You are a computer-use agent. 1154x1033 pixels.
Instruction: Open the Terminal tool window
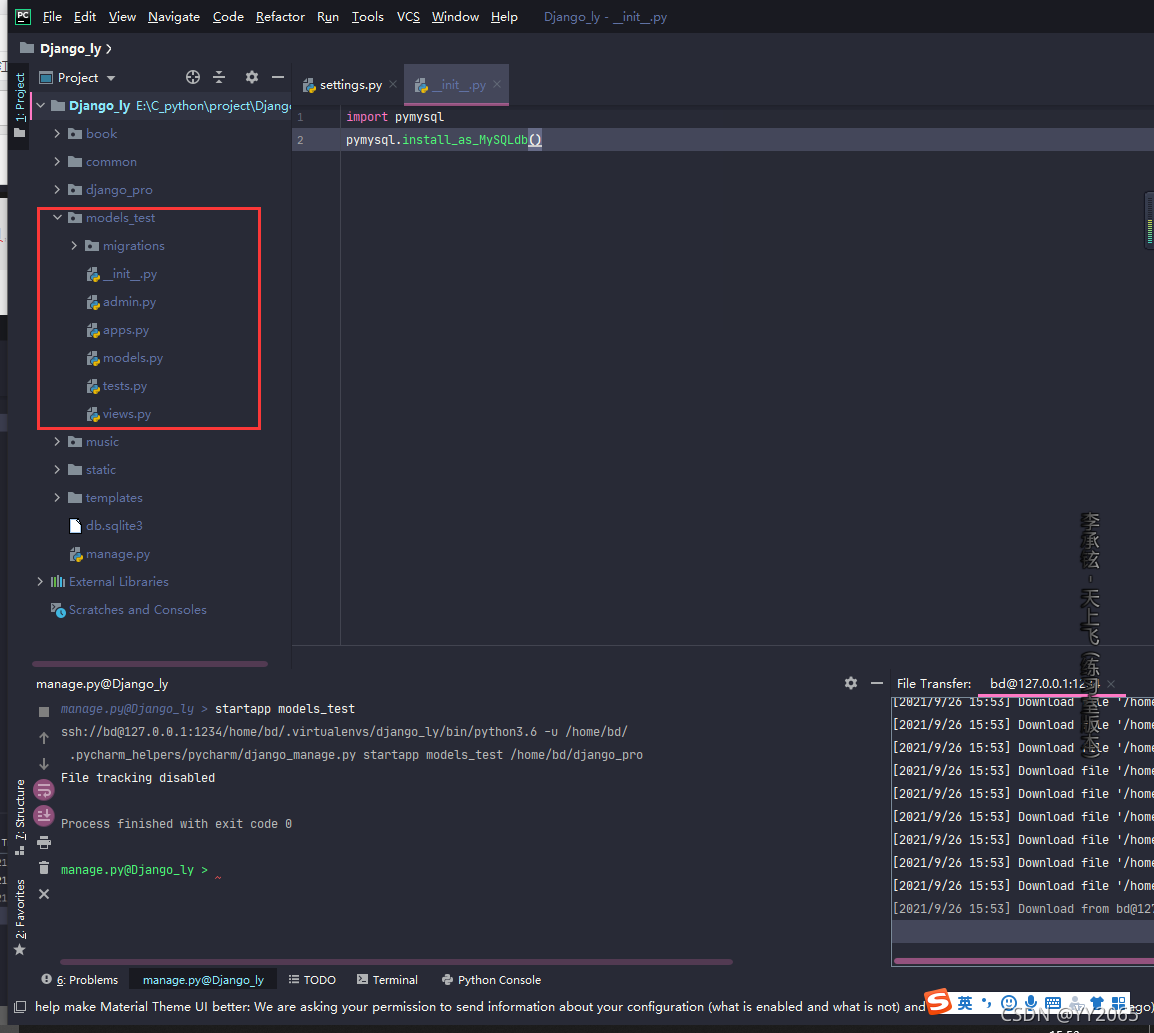pos(387,979)
